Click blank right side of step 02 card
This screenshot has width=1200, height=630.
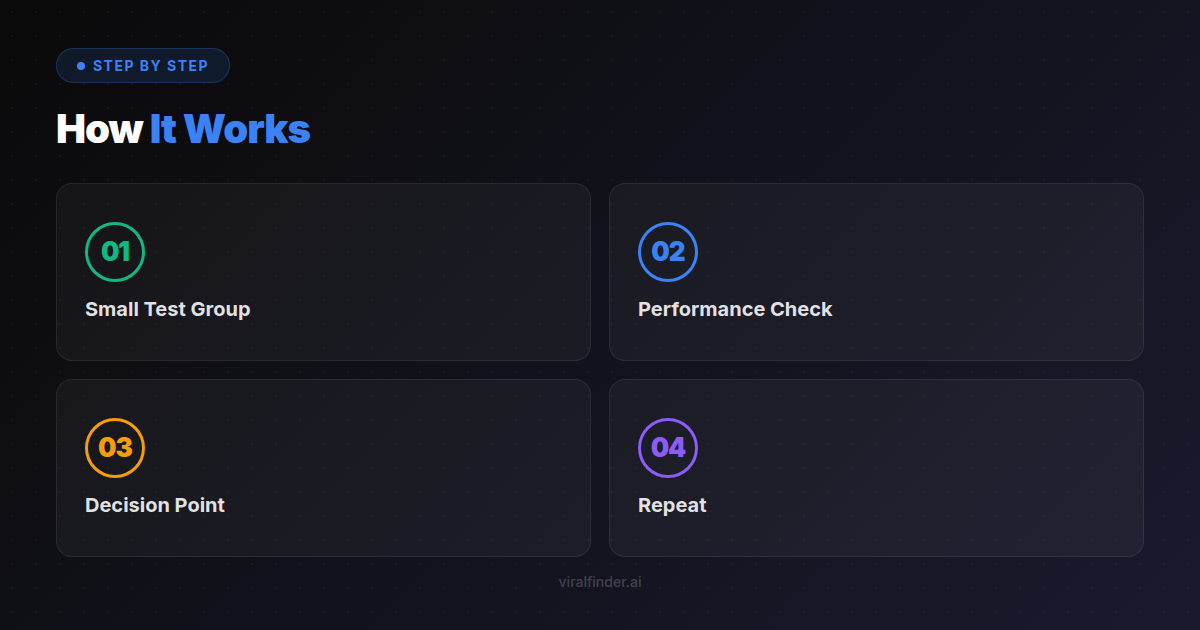click(x=1000, y=272)
